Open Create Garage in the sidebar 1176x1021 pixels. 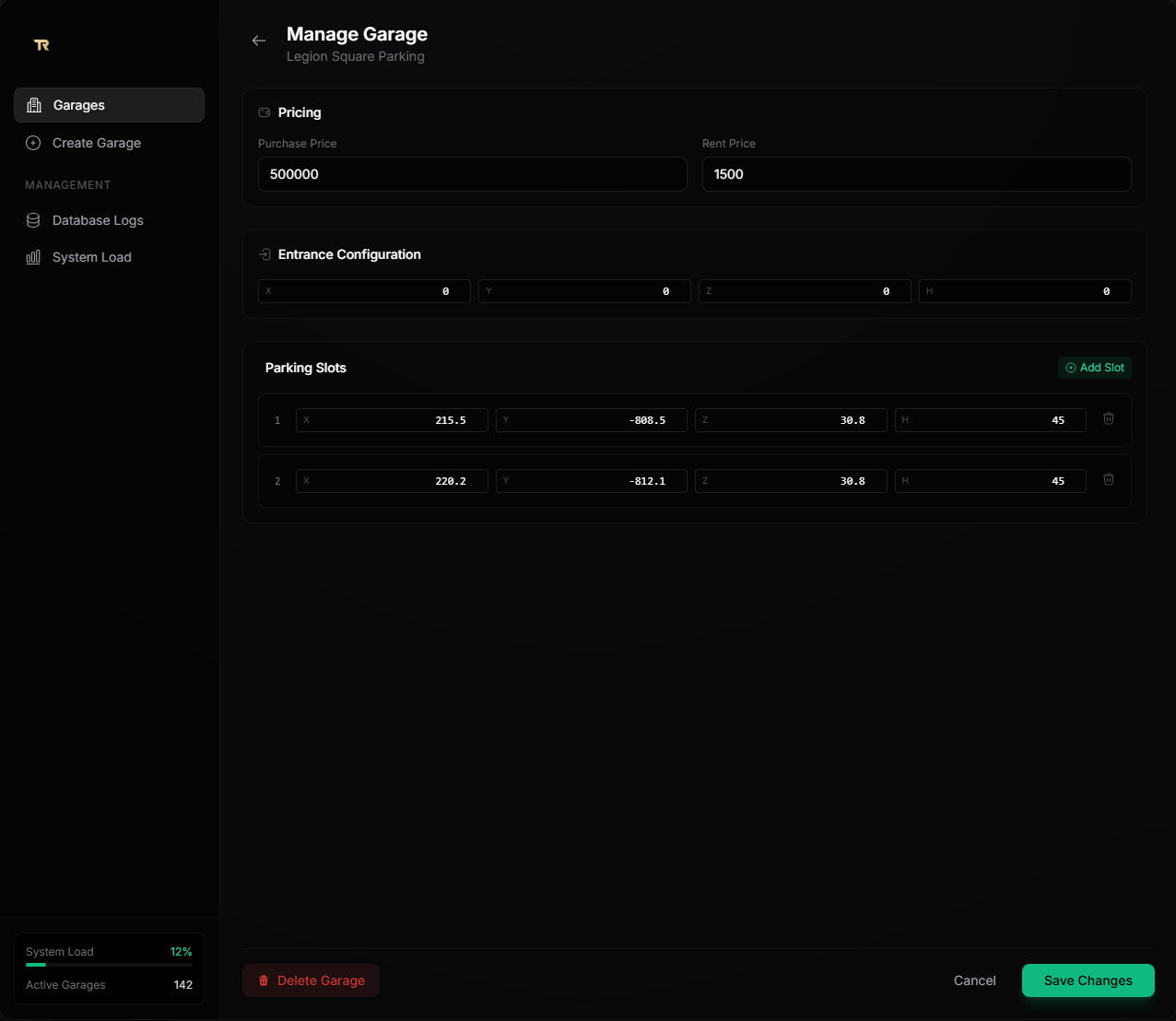click(x=109, y=143)
